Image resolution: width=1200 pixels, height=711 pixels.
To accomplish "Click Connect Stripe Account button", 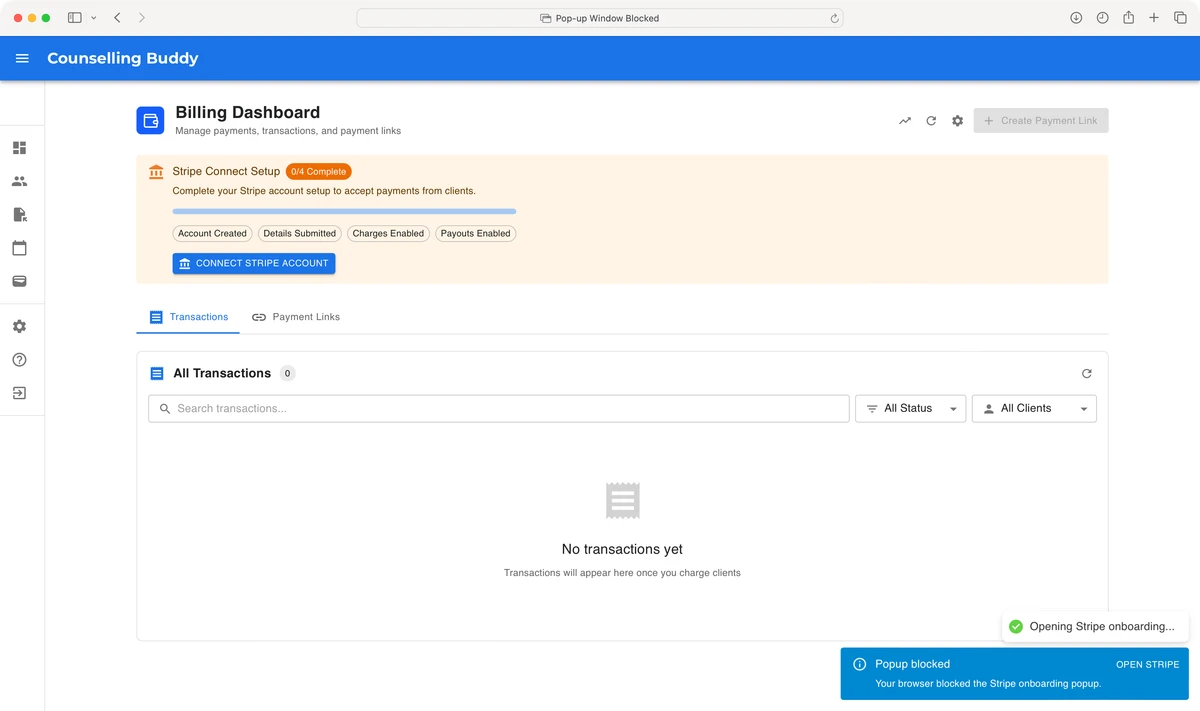I will click(254, 263).
